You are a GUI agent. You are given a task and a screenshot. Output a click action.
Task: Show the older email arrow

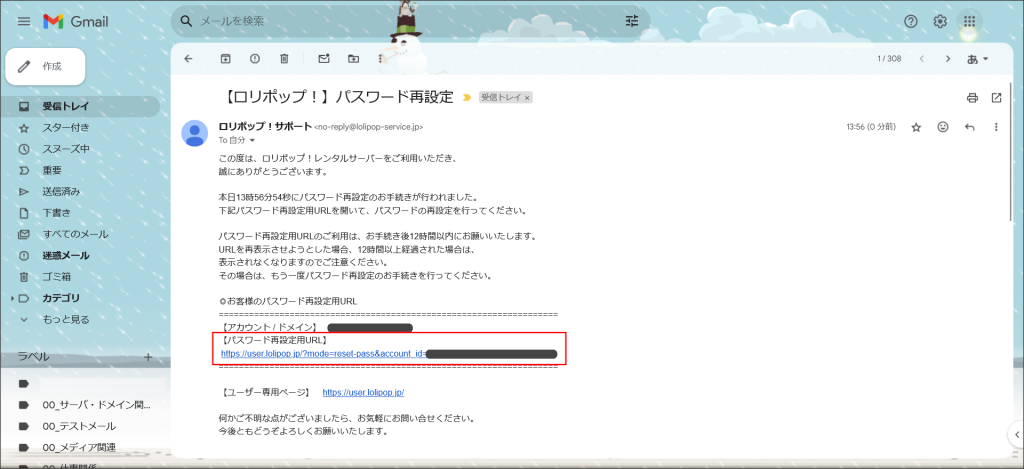click(x=948, y=59)
